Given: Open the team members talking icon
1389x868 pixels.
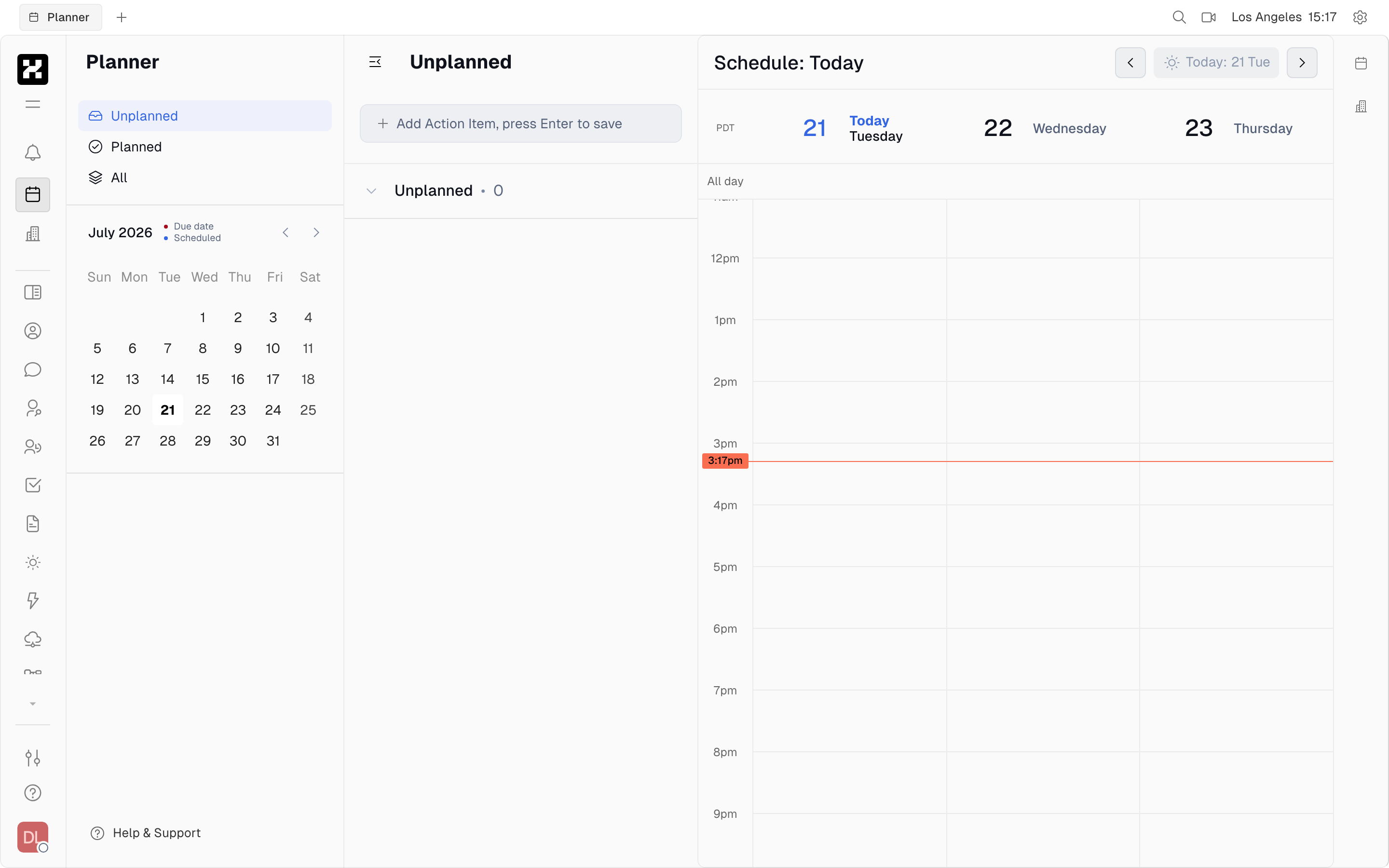Looking at the screenshot, I should pos(33,447).
